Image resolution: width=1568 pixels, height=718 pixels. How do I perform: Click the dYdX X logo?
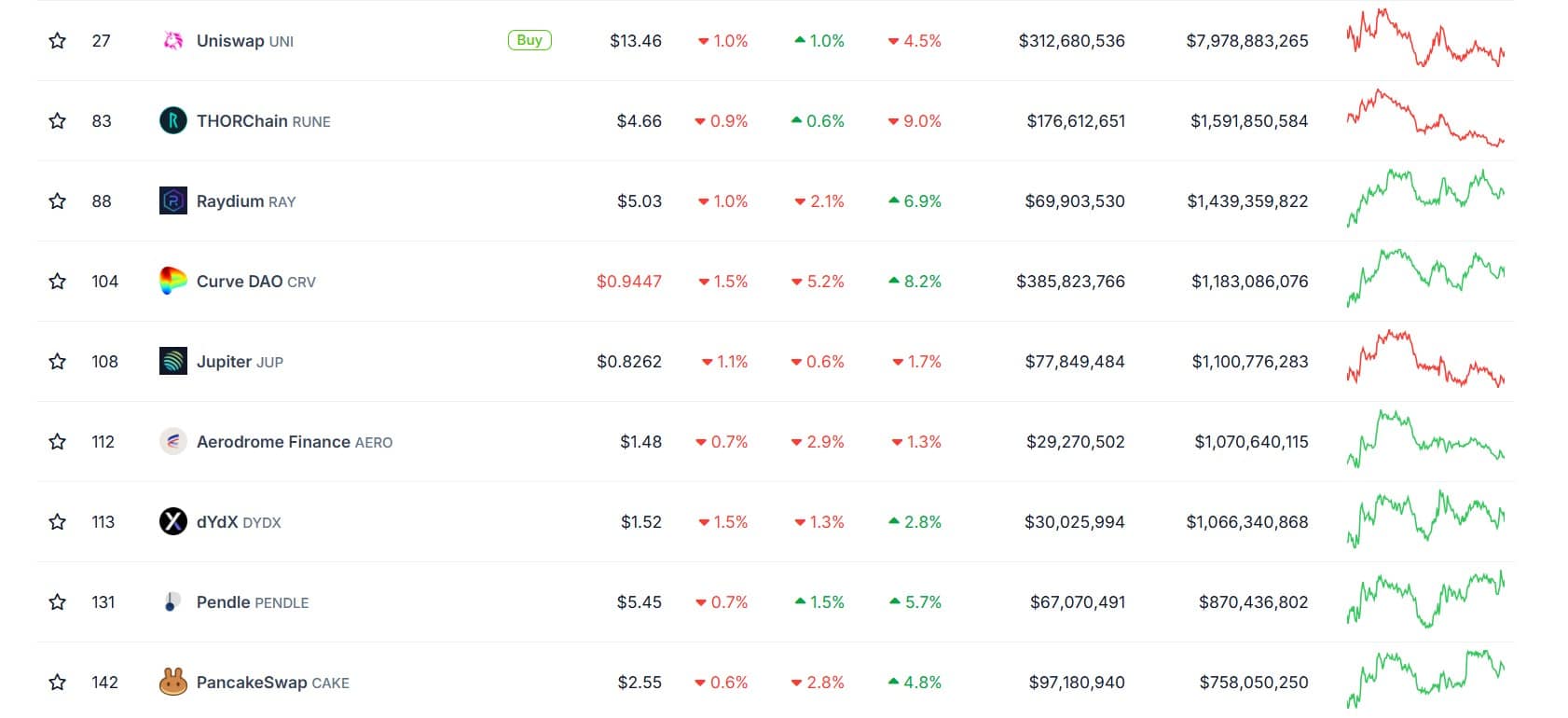173,522
